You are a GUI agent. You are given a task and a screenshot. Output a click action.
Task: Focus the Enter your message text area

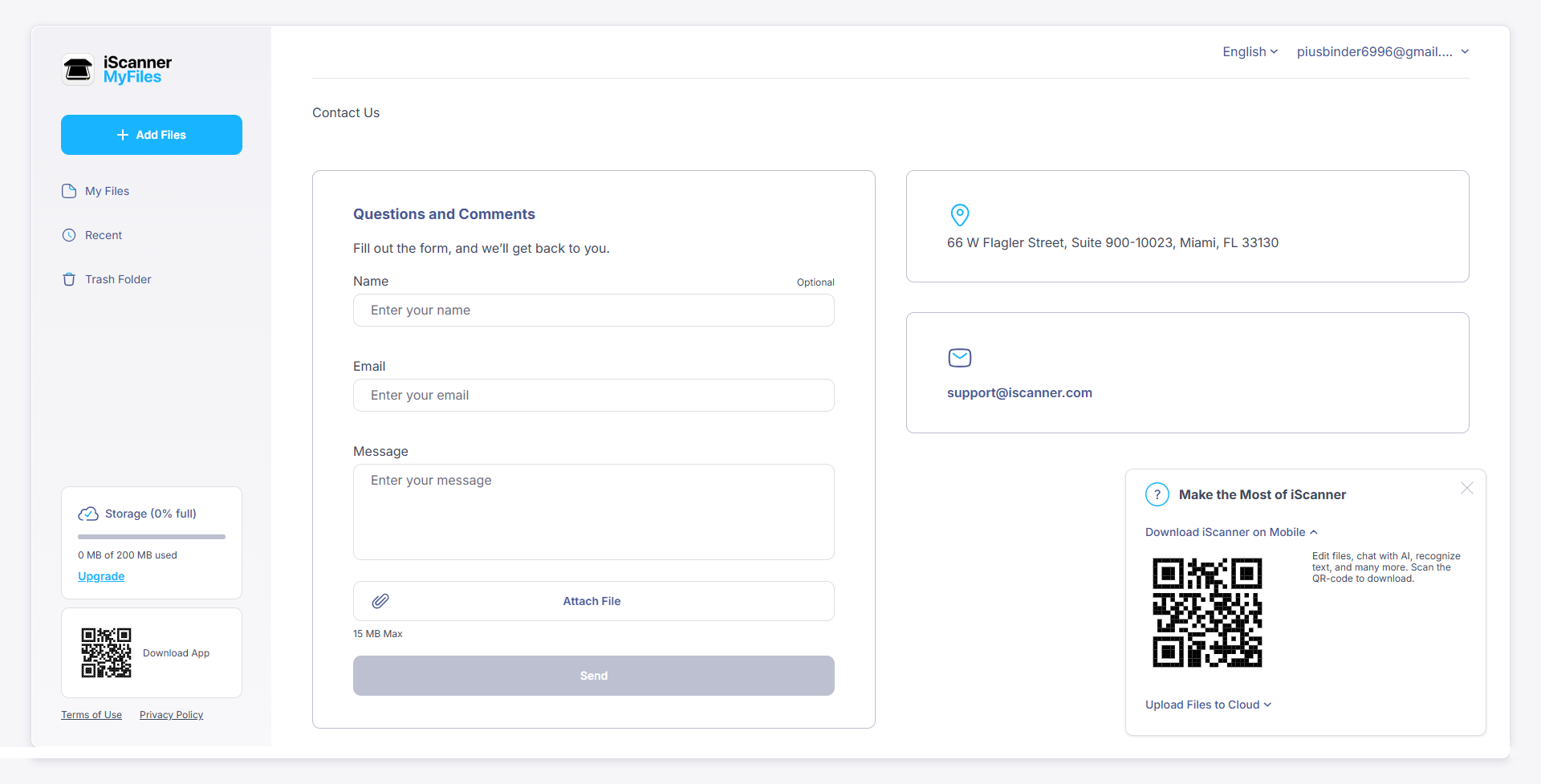(x=593, y=512)
